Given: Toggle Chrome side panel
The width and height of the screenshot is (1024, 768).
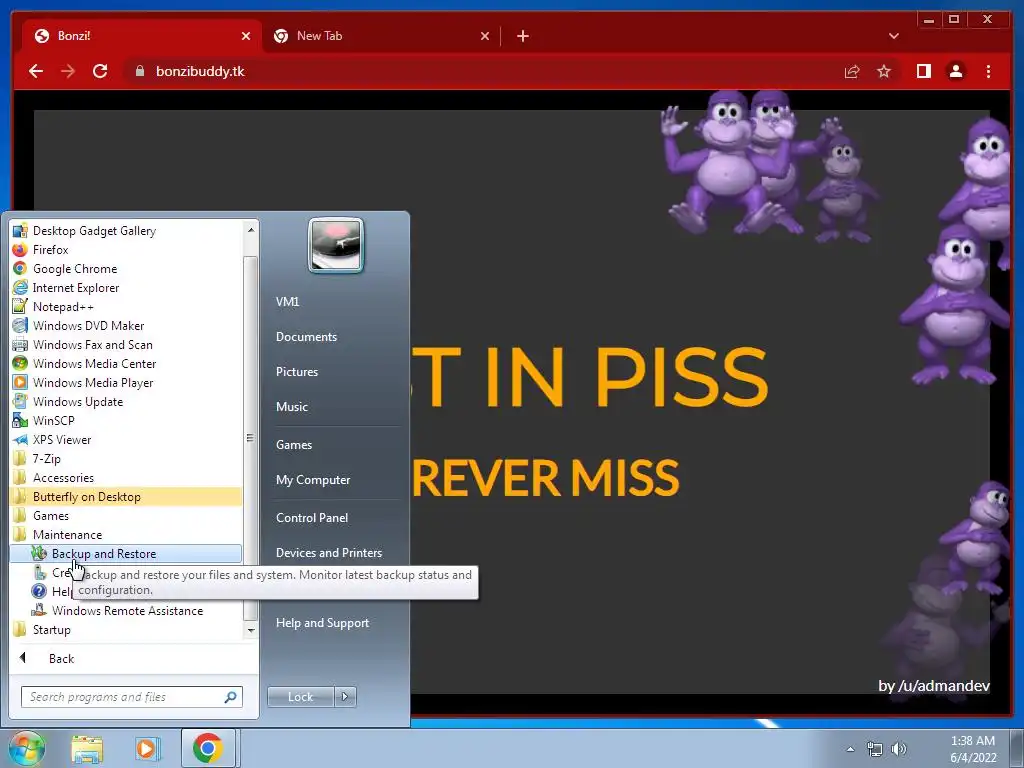Looking at the screenshot, I should pyautogui.click(x=923, y=71).
